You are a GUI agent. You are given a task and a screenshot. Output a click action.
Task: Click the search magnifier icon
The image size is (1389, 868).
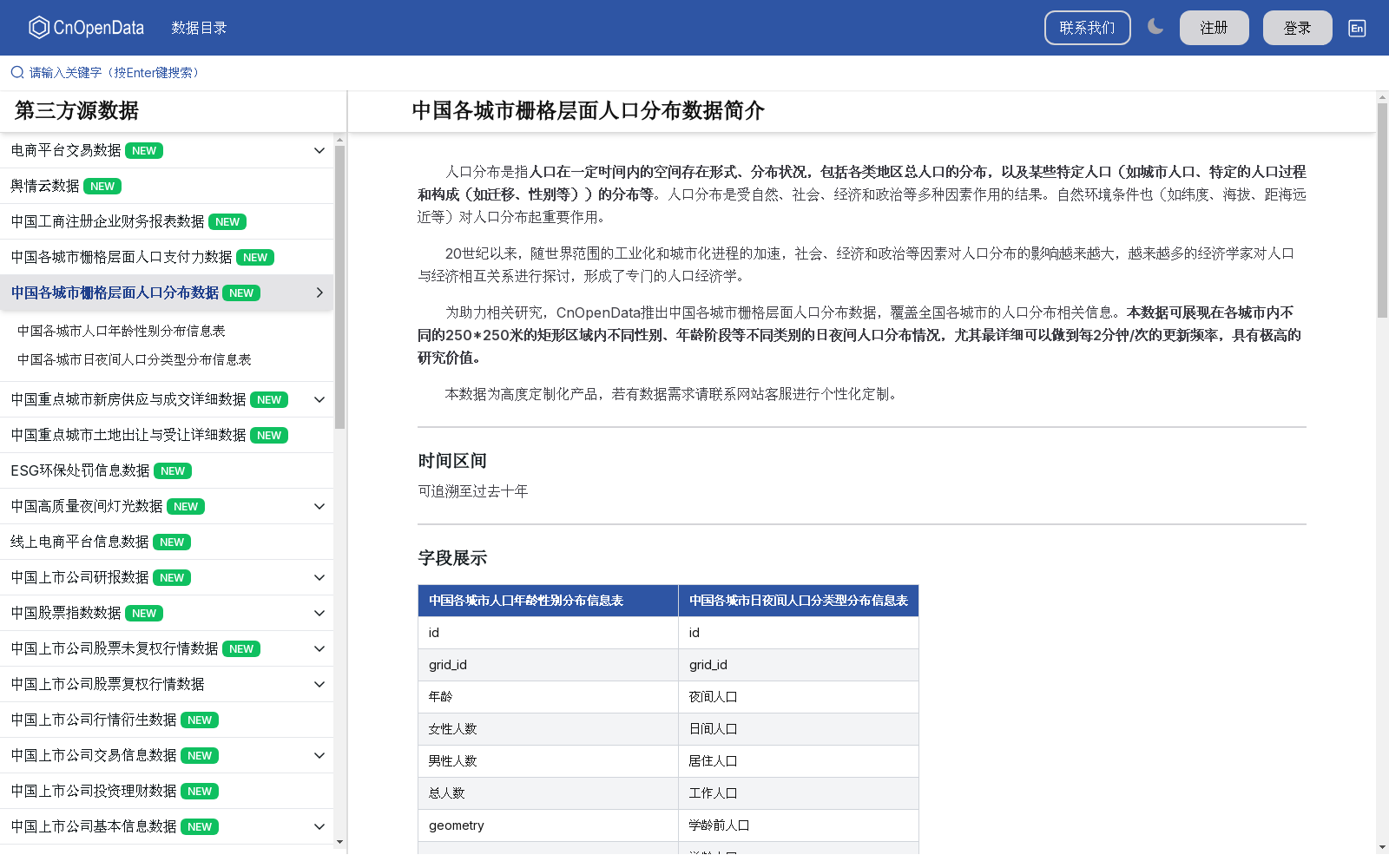[x=17, y=72]
